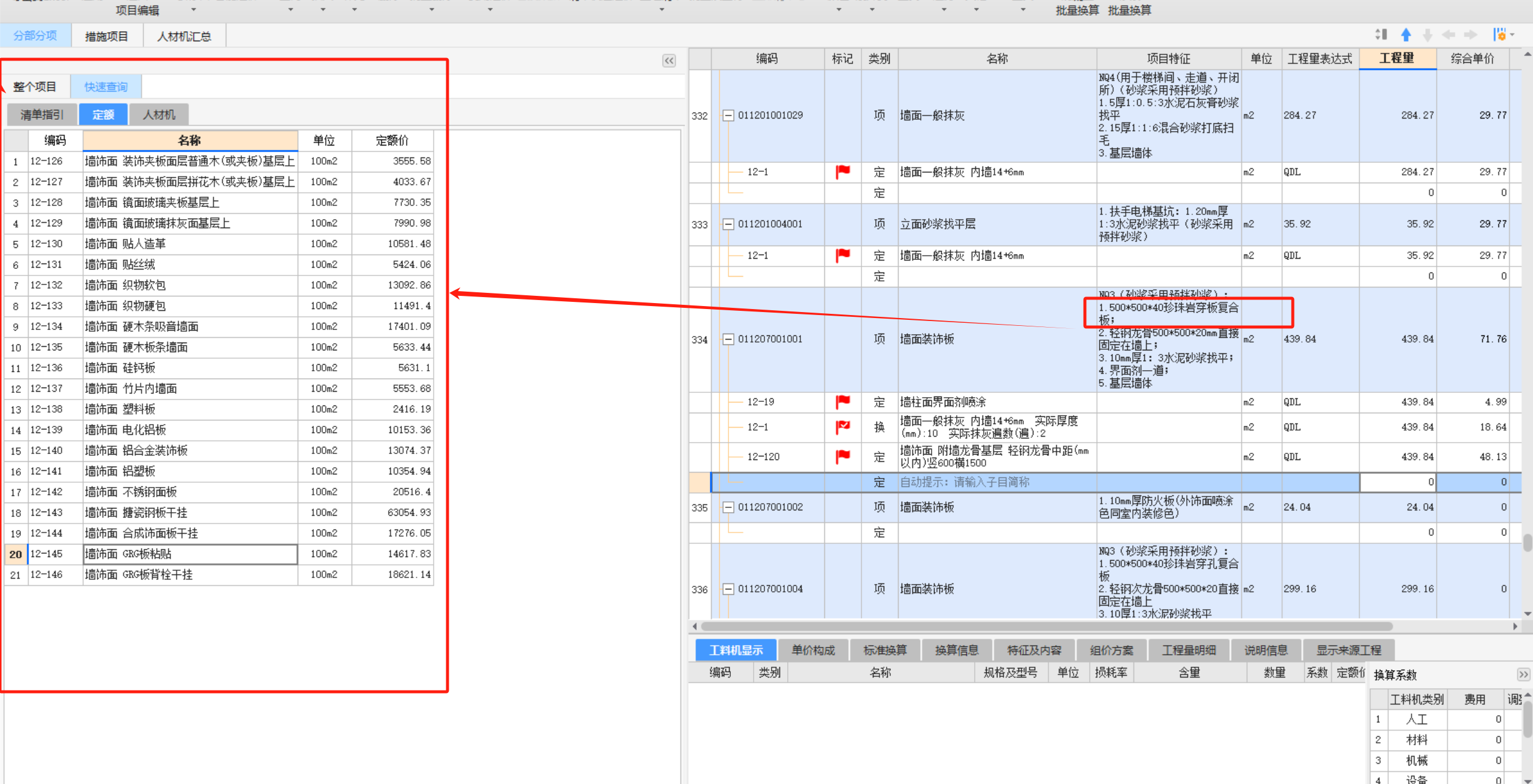Collapse item 011201001029 tree node

point(728,116)
